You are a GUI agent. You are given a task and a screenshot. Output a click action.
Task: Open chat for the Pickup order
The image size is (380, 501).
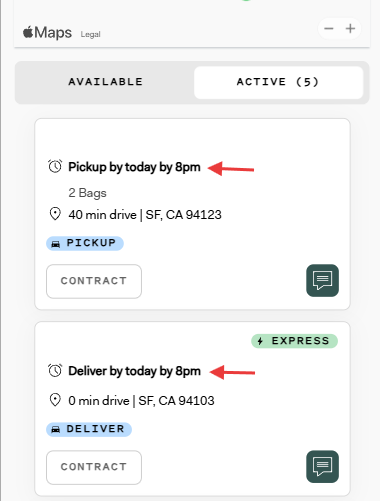tap(322, 280)
